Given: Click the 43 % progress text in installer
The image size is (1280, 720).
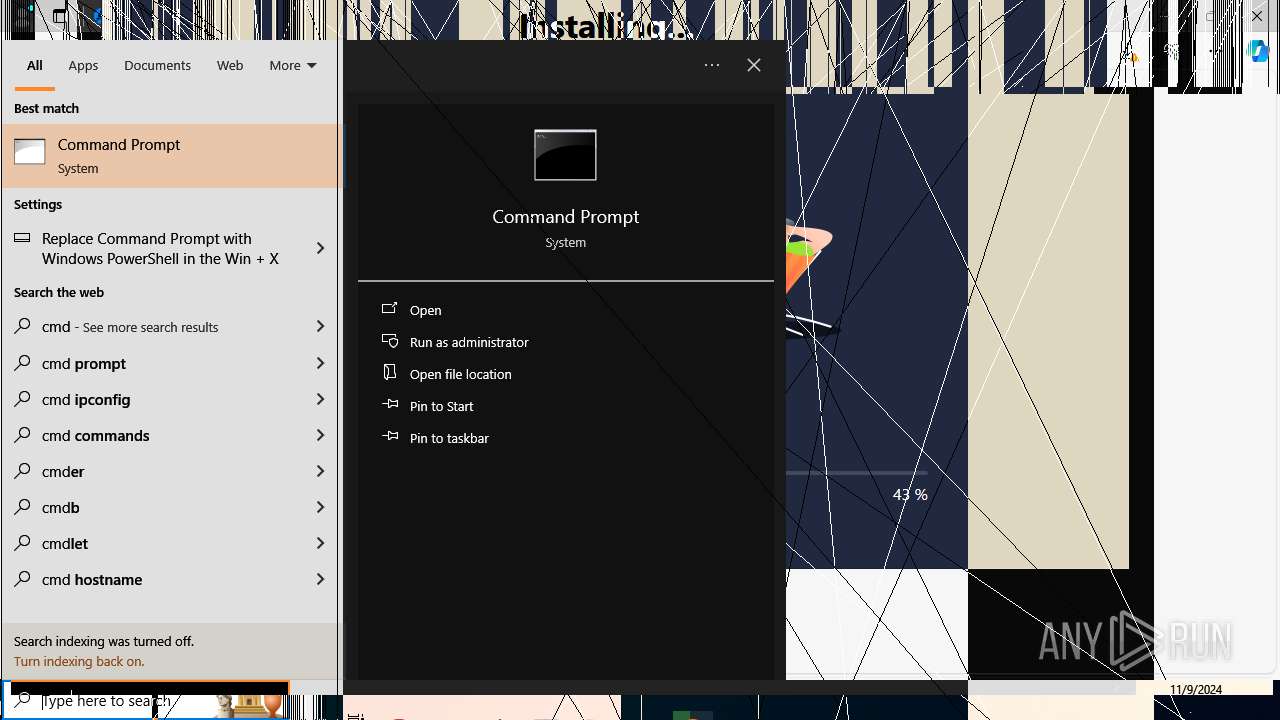Looking at the screenshot, I should tap(910, 494).
